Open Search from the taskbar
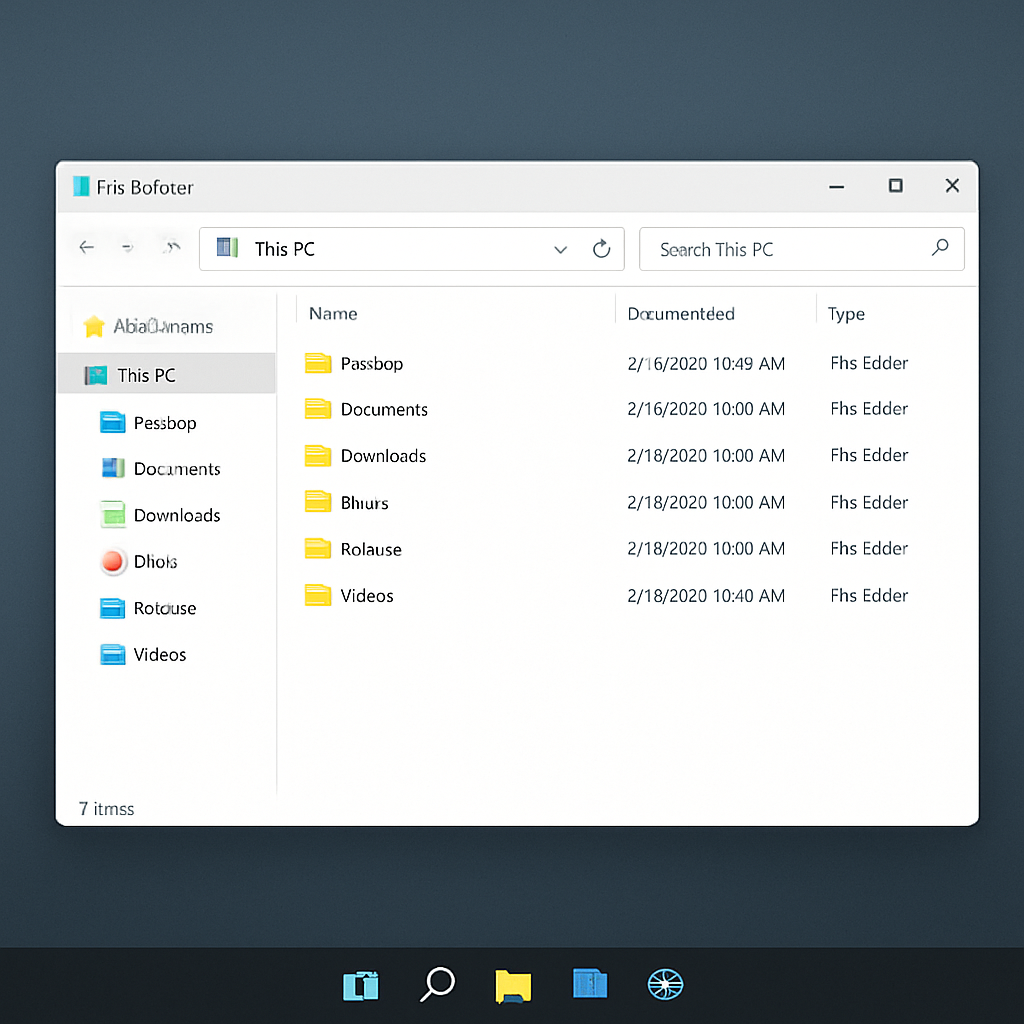 coord(438,984)
